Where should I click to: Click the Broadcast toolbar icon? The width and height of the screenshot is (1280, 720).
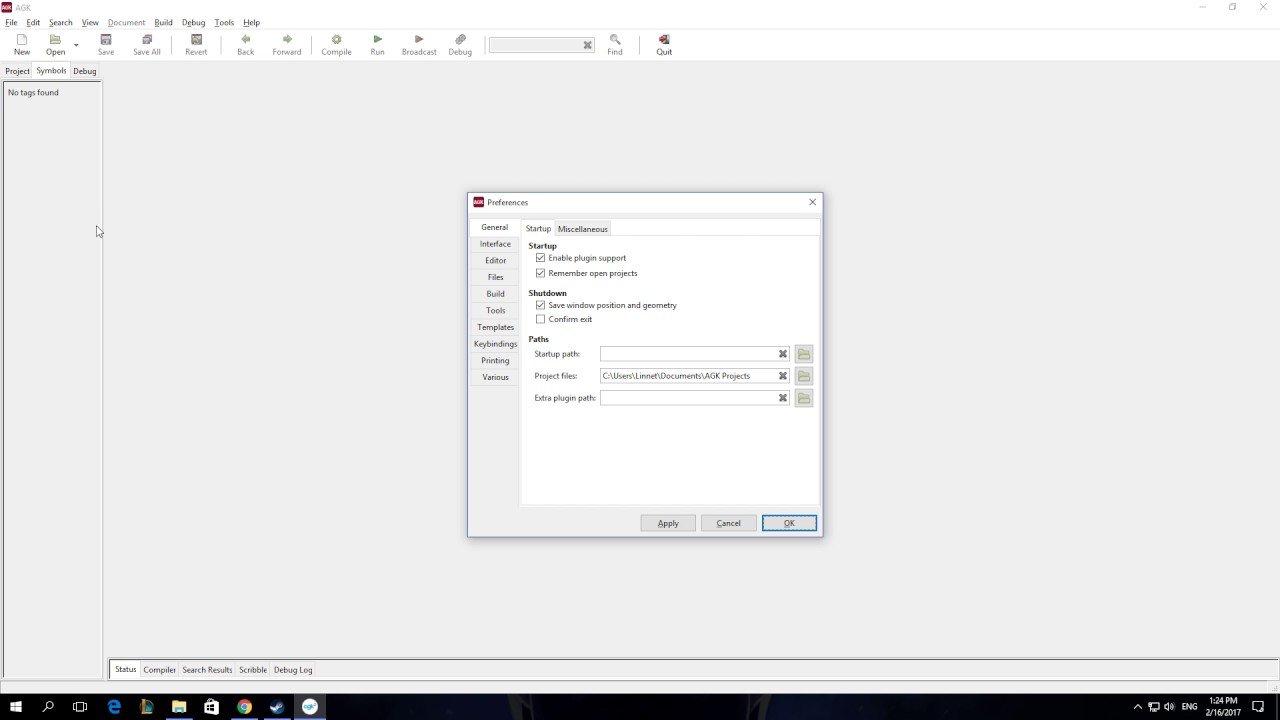click(419, 45)
